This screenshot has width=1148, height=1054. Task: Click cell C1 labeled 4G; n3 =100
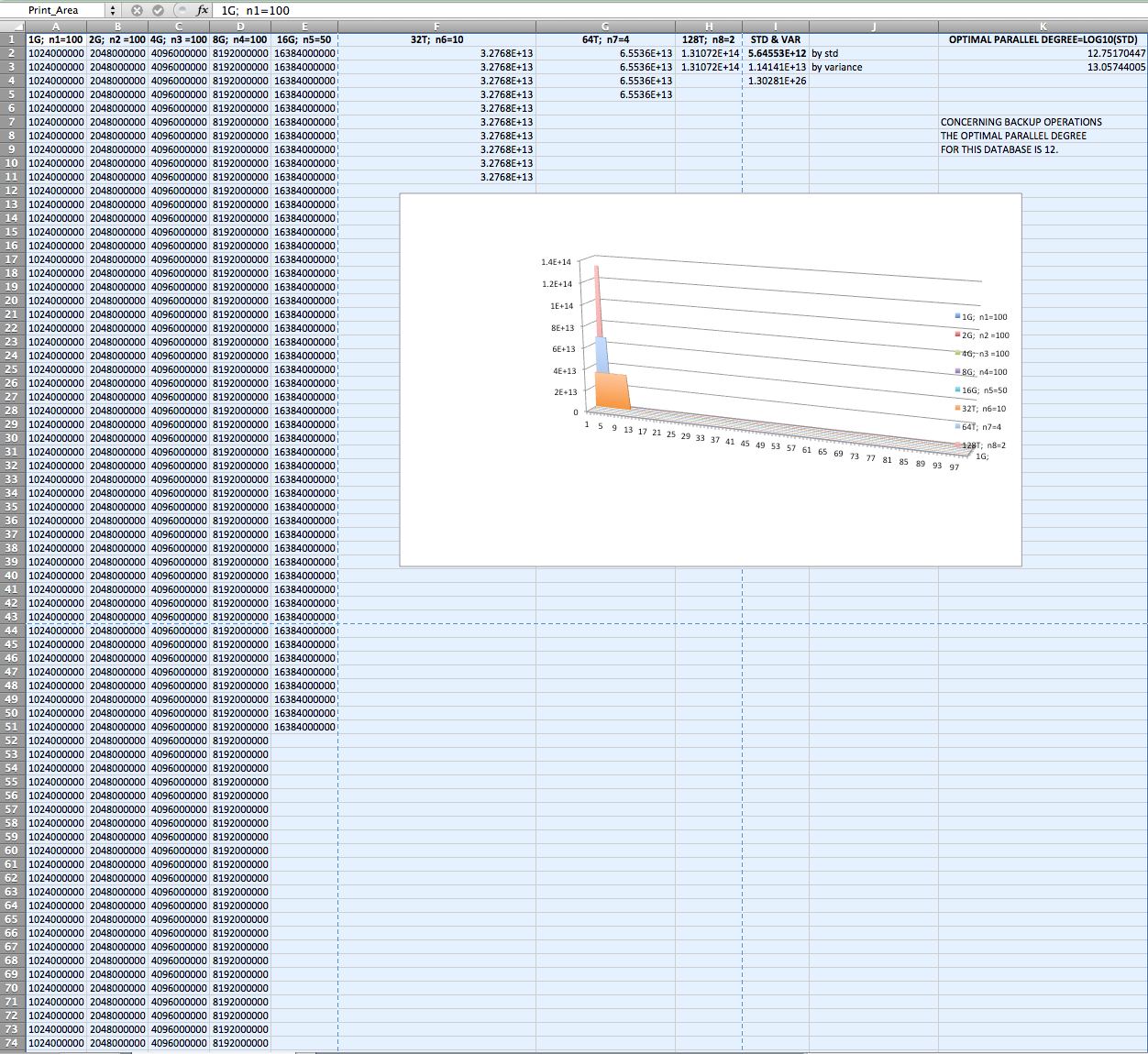pyautogui.click(x=179, y=39)
